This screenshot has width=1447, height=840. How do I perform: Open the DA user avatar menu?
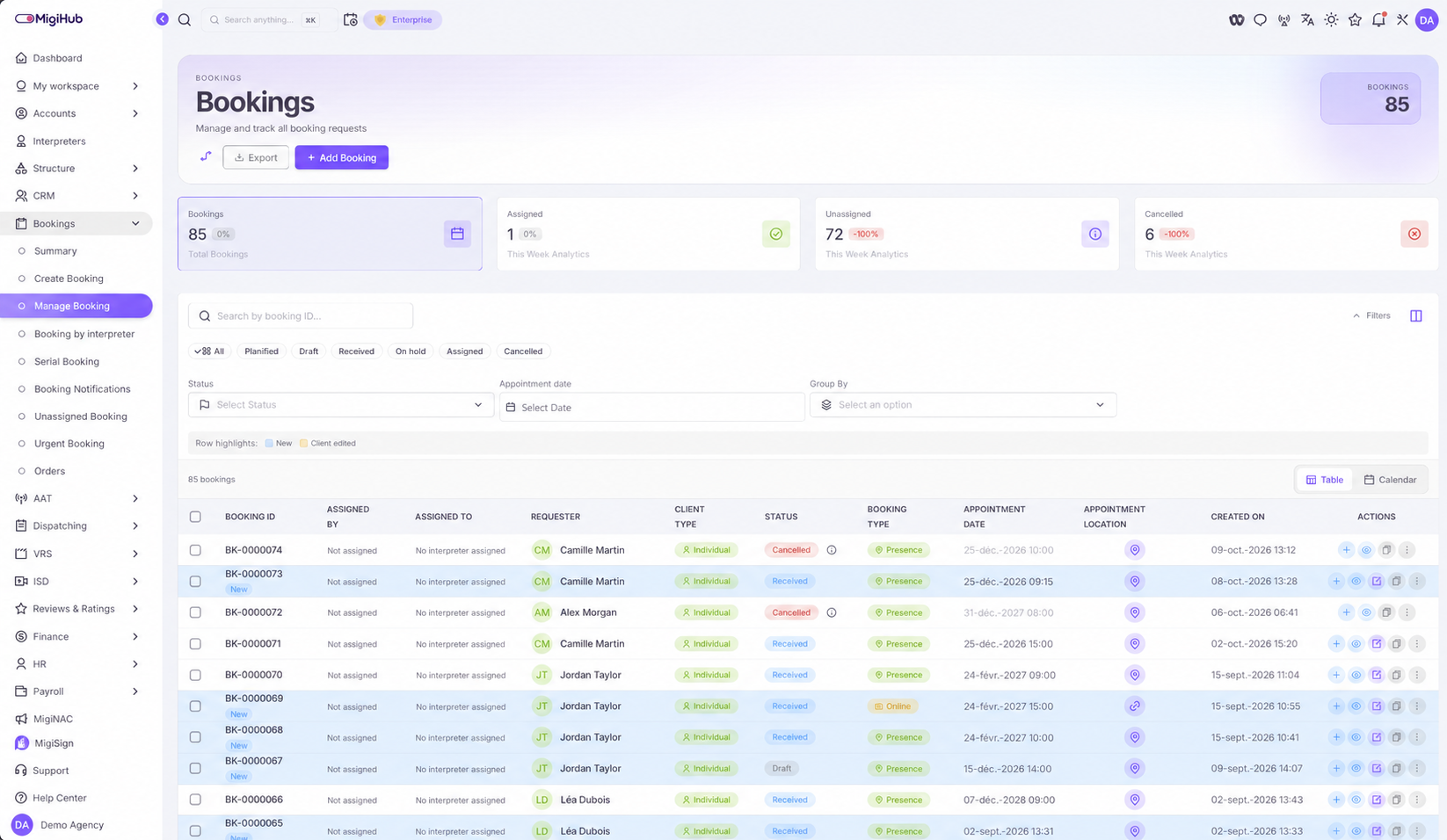coord(1427,19)
